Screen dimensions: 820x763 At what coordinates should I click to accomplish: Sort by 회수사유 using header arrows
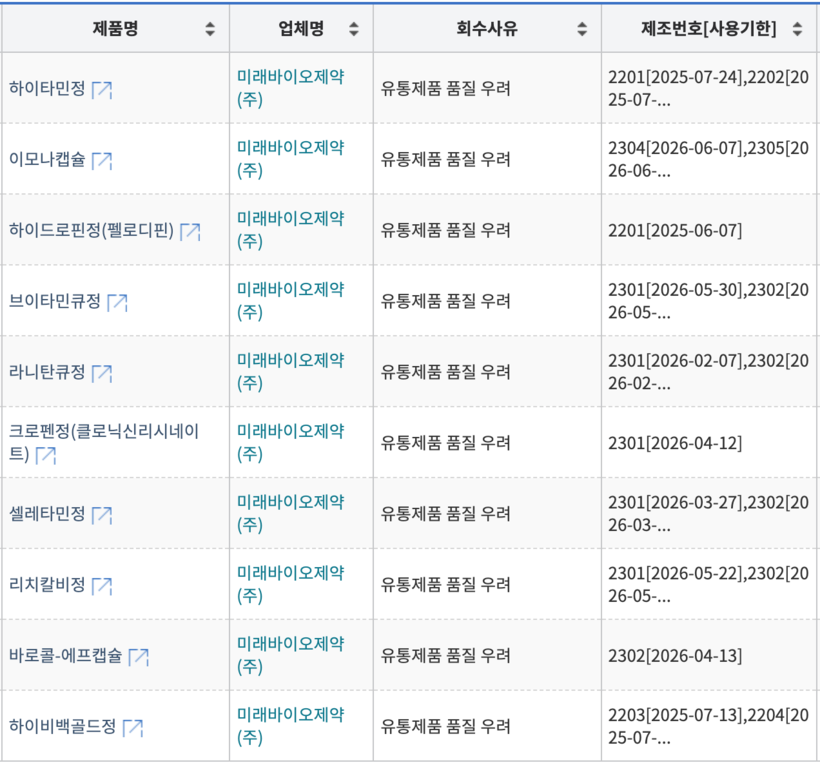tap(582, 30)
